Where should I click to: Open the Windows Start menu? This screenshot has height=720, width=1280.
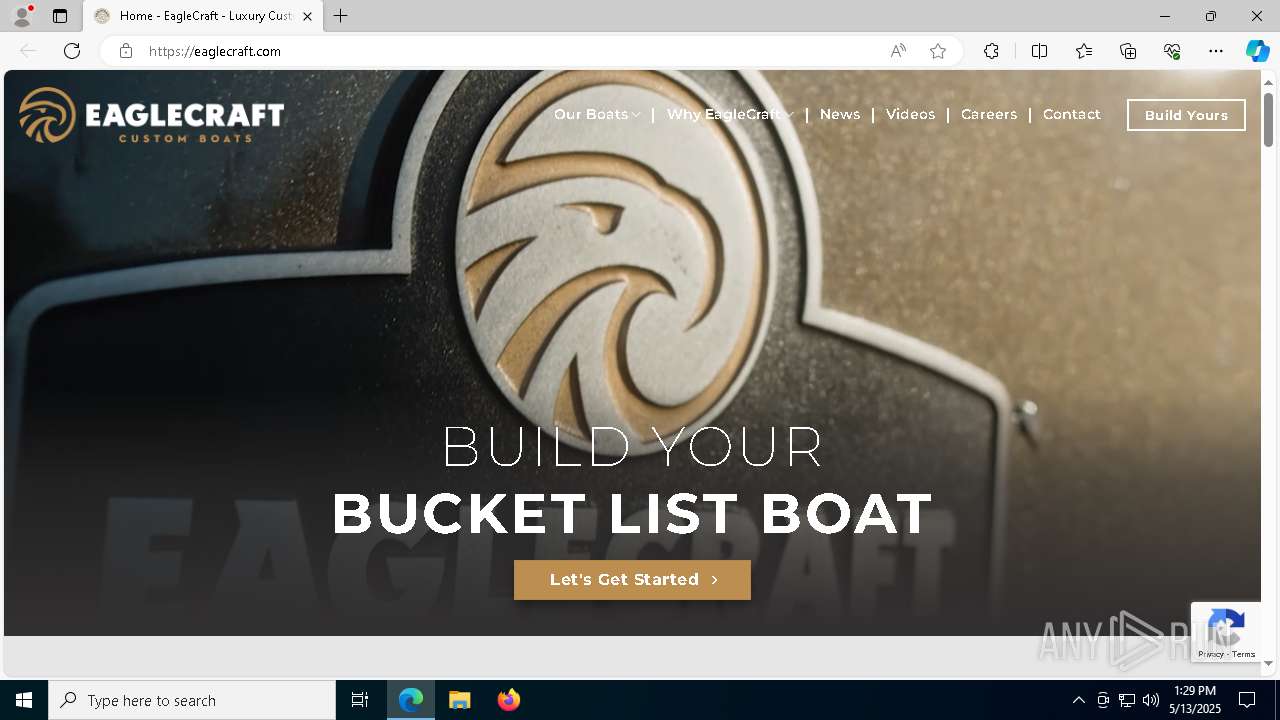pyautogui.click(x=24, y=700)
